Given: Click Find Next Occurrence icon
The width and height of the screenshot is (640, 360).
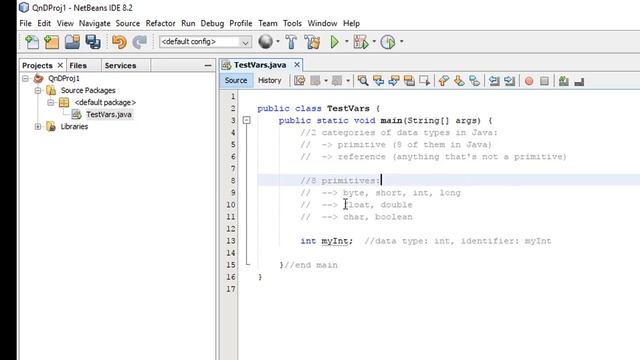Looking at the screenshot, I should 393,81.
